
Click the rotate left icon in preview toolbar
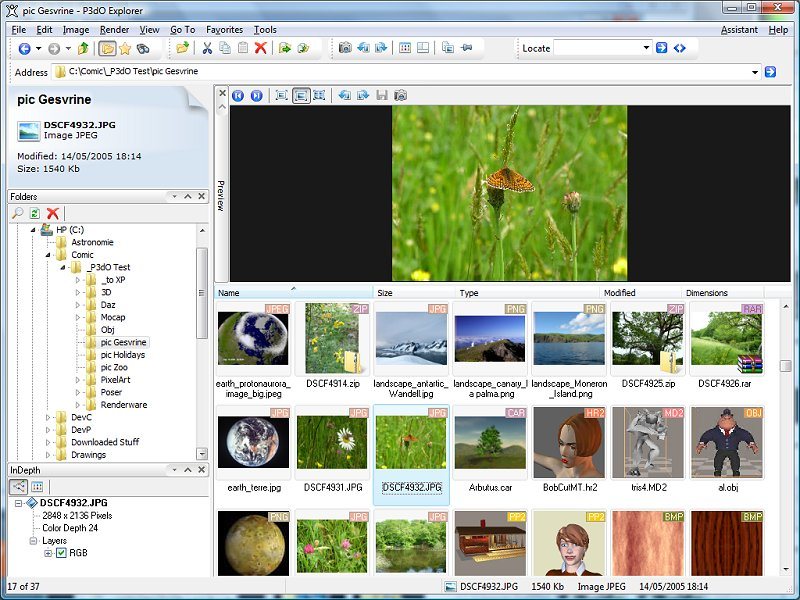coord(344,95)
